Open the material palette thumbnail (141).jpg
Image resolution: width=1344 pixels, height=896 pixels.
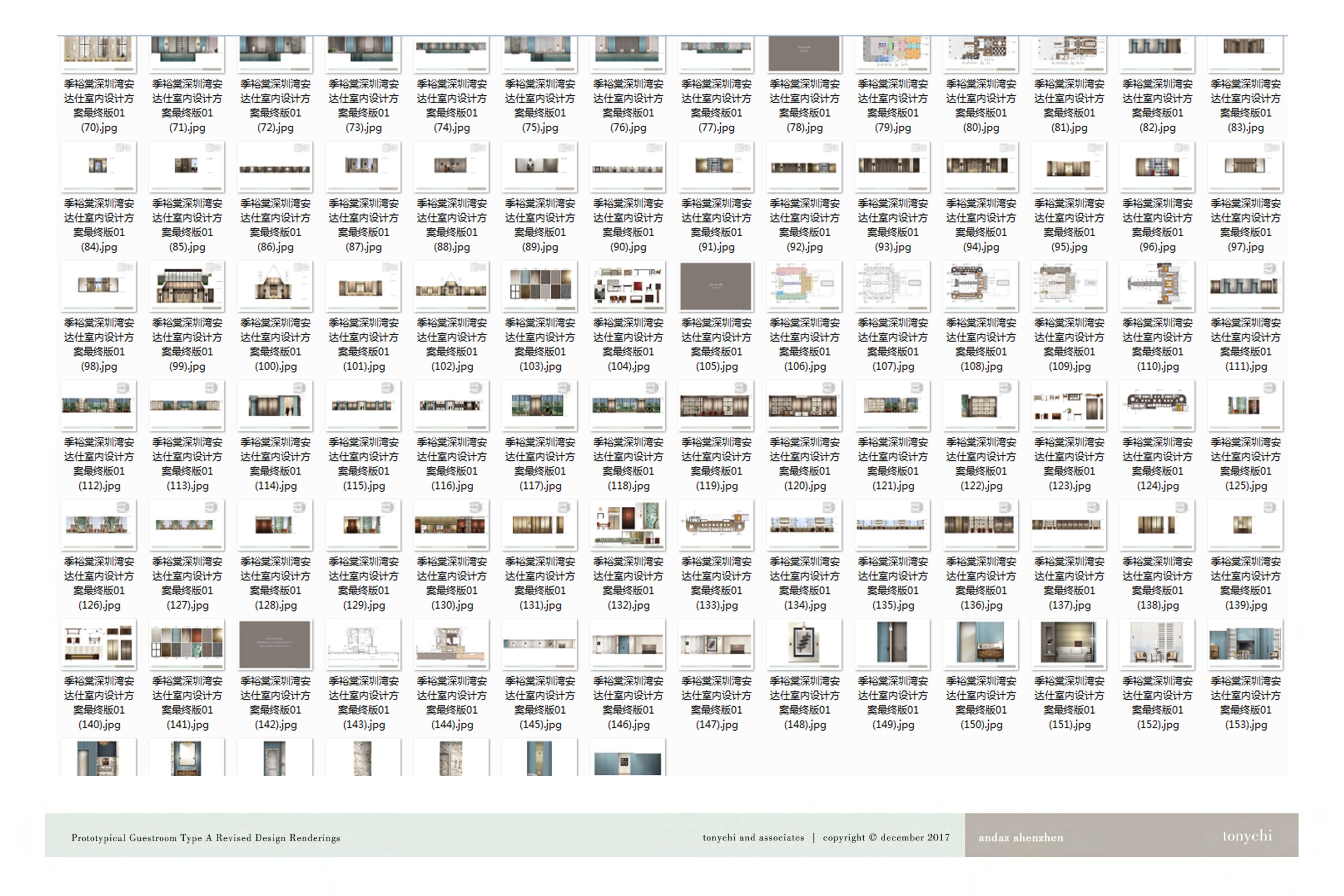187,644
